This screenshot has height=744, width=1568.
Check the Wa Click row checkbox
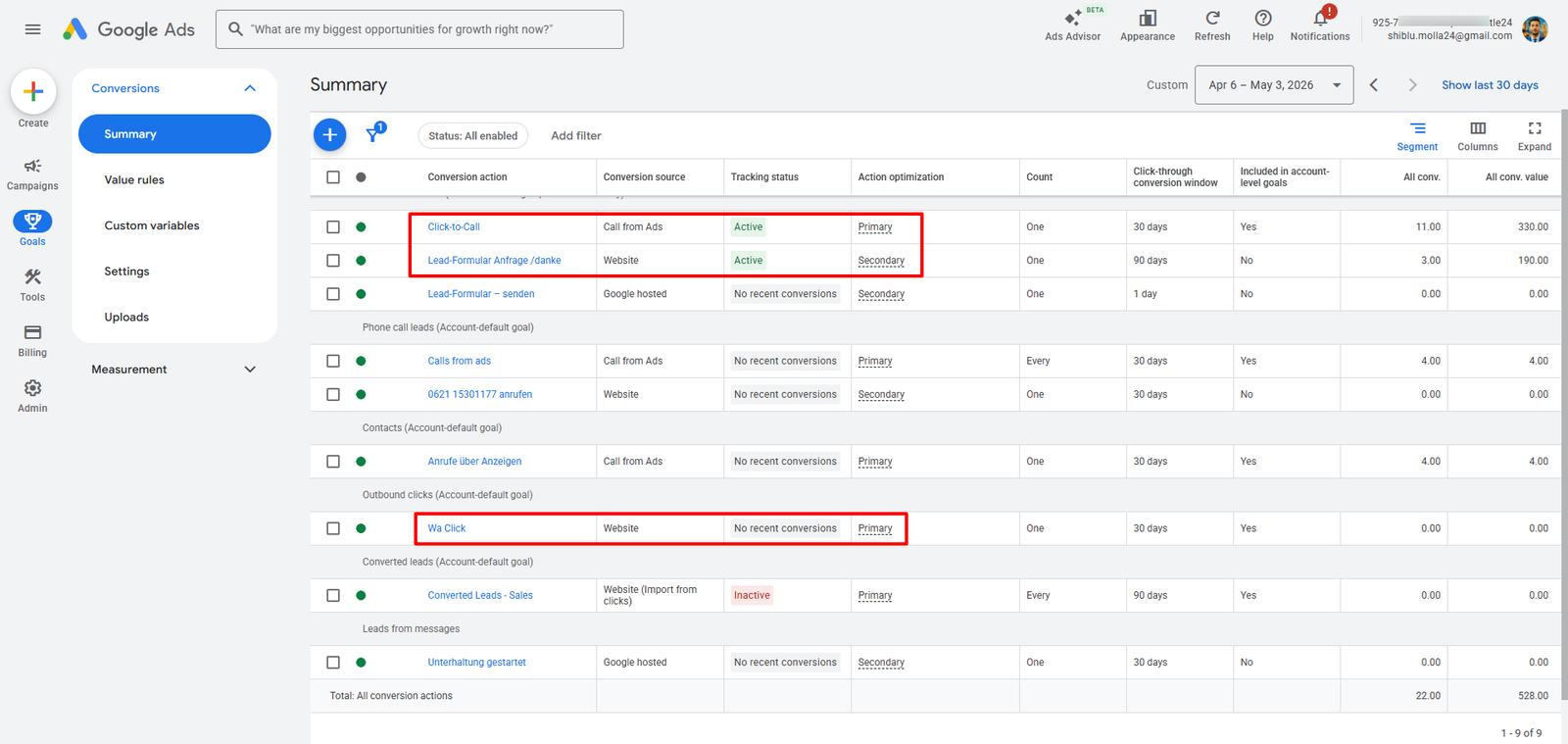[333, 528]
